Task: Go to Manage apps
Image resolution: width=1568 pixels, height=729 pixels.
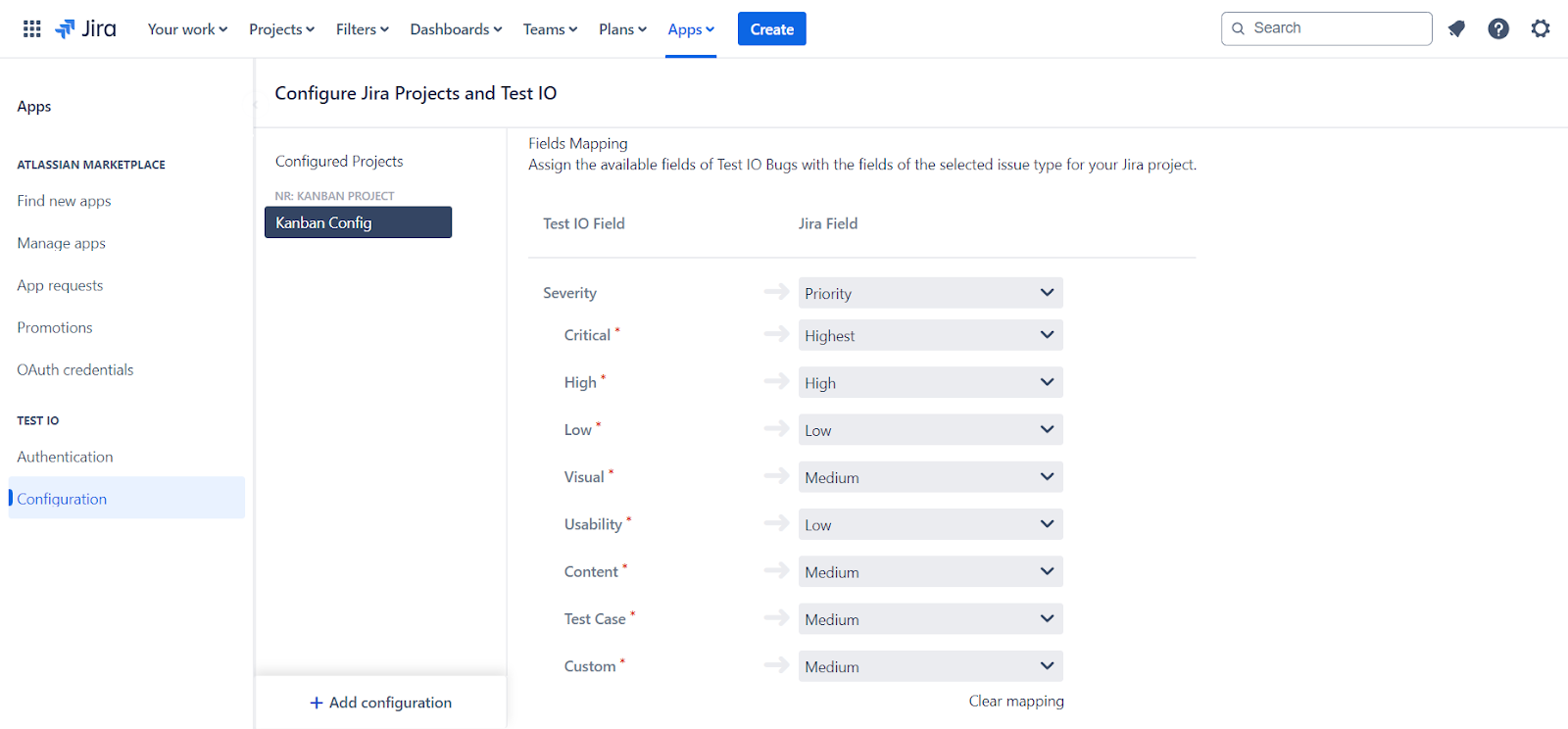Action: coord(61,243)
